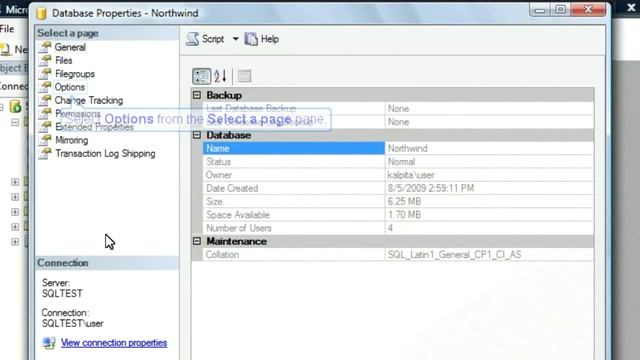Click the 1.70 MB space available value

404,215
